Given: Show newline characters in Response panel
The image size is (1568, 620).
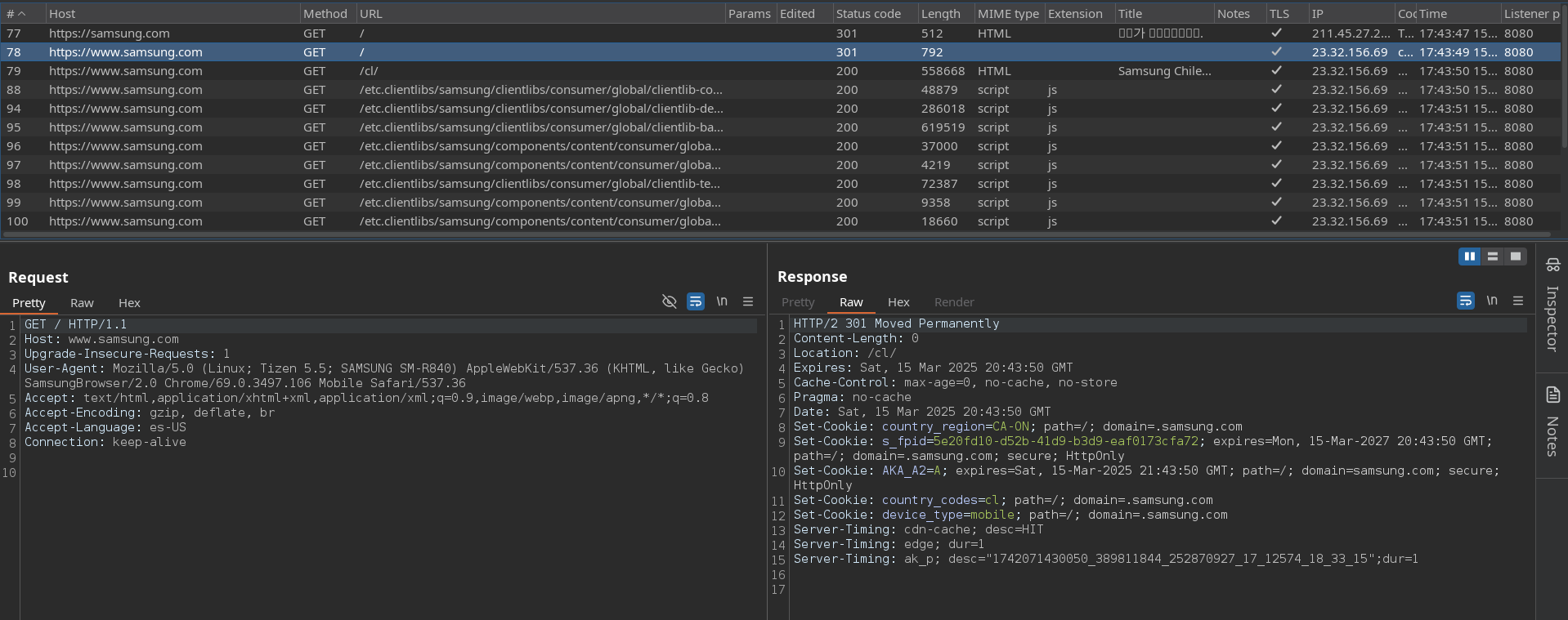Looking at the screenshot, I should coord(1492,301).
